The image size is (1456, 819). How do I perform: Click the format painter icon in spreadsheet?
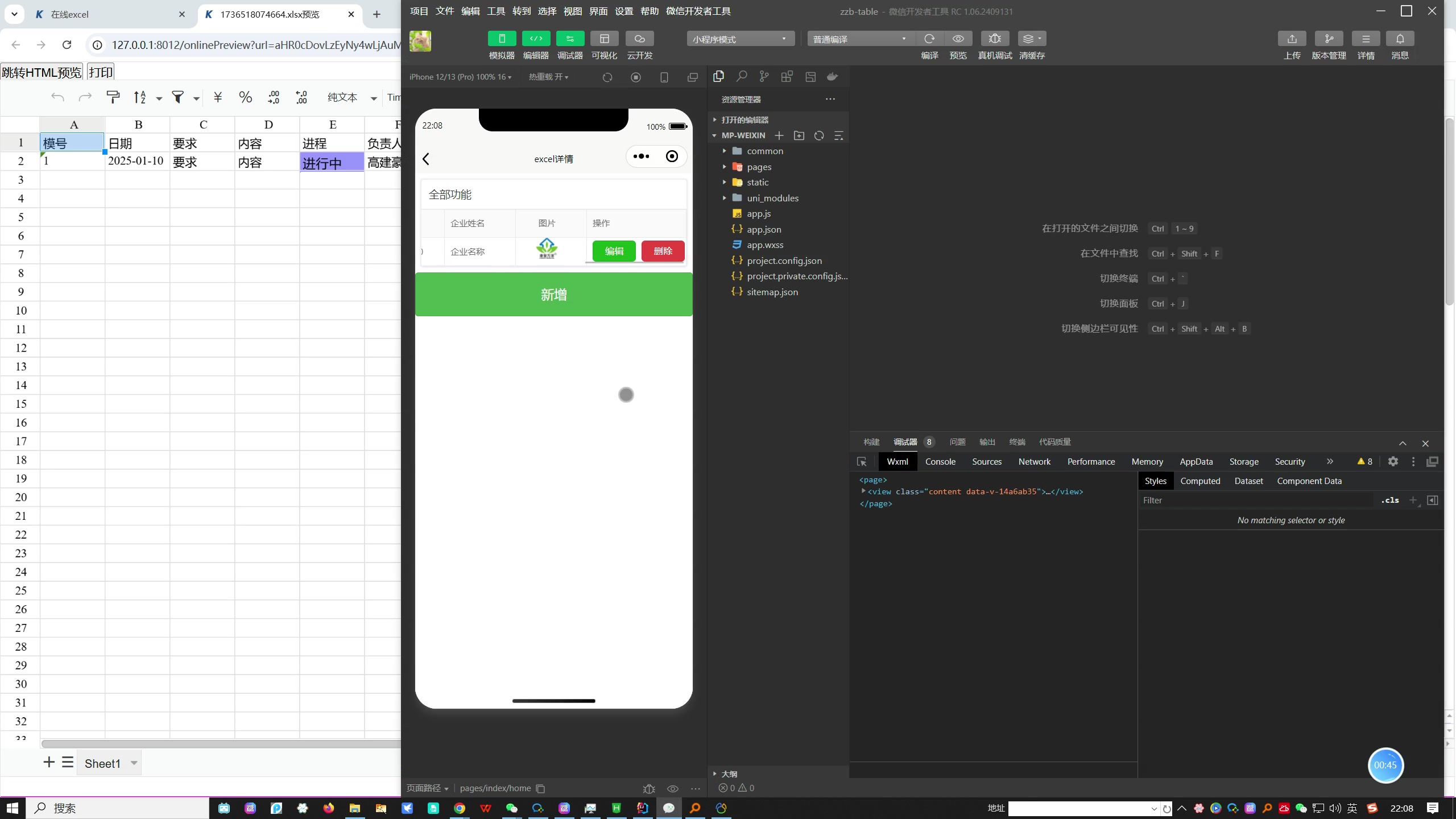[113, 97]
